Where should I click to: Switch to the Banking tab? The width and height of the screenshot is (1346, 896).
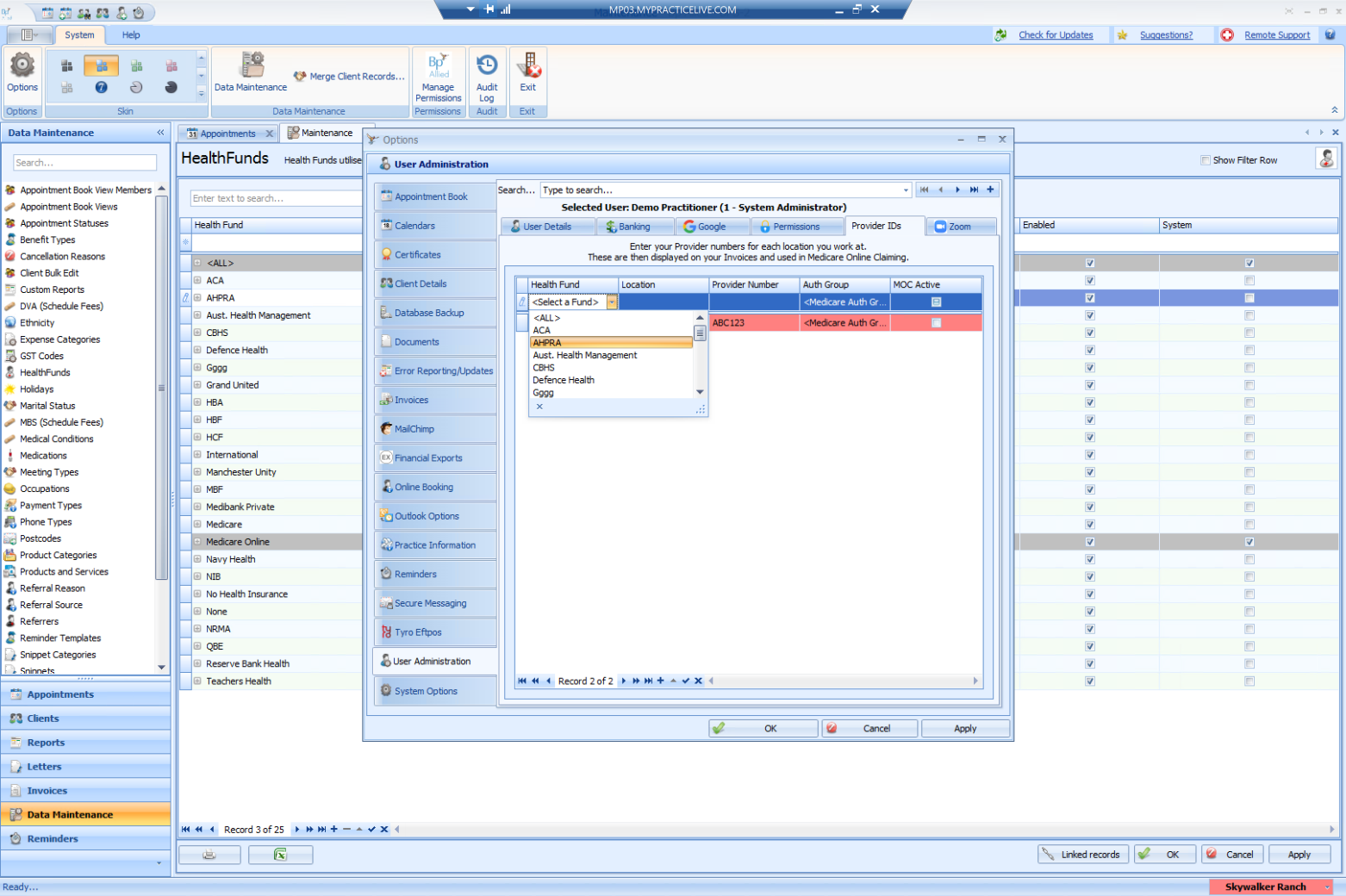[636, 226]
